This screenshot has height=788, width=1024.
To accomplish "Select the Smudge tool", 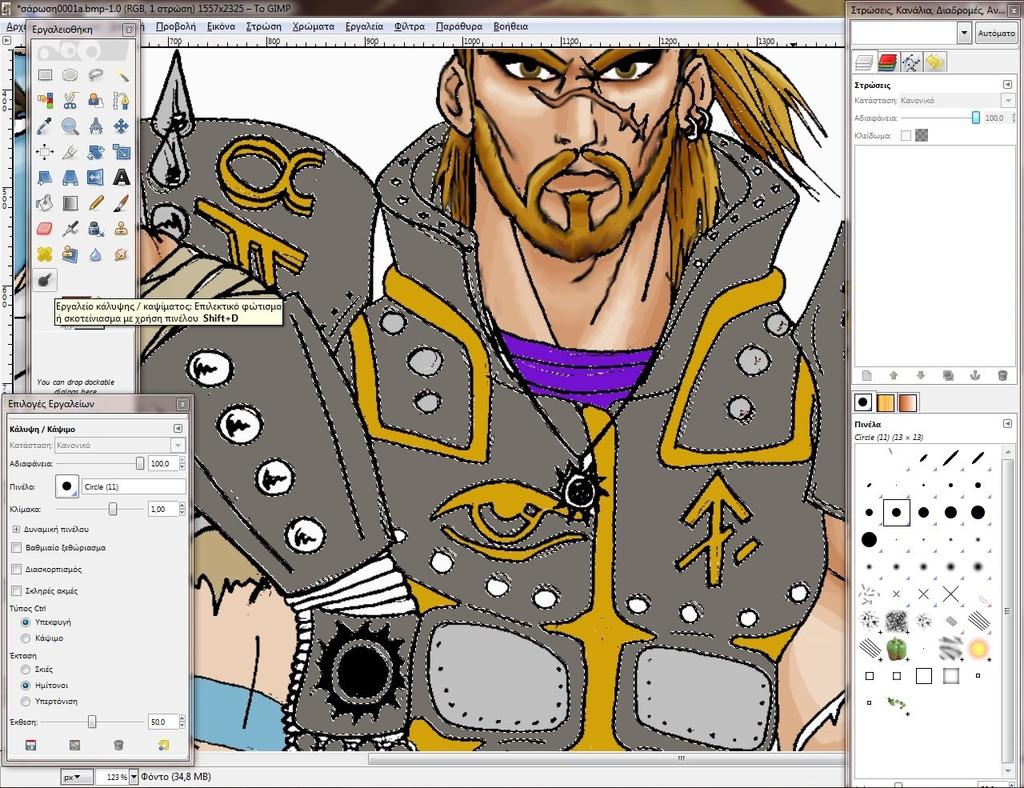I will pyautogui.click(x=121, y=254).
